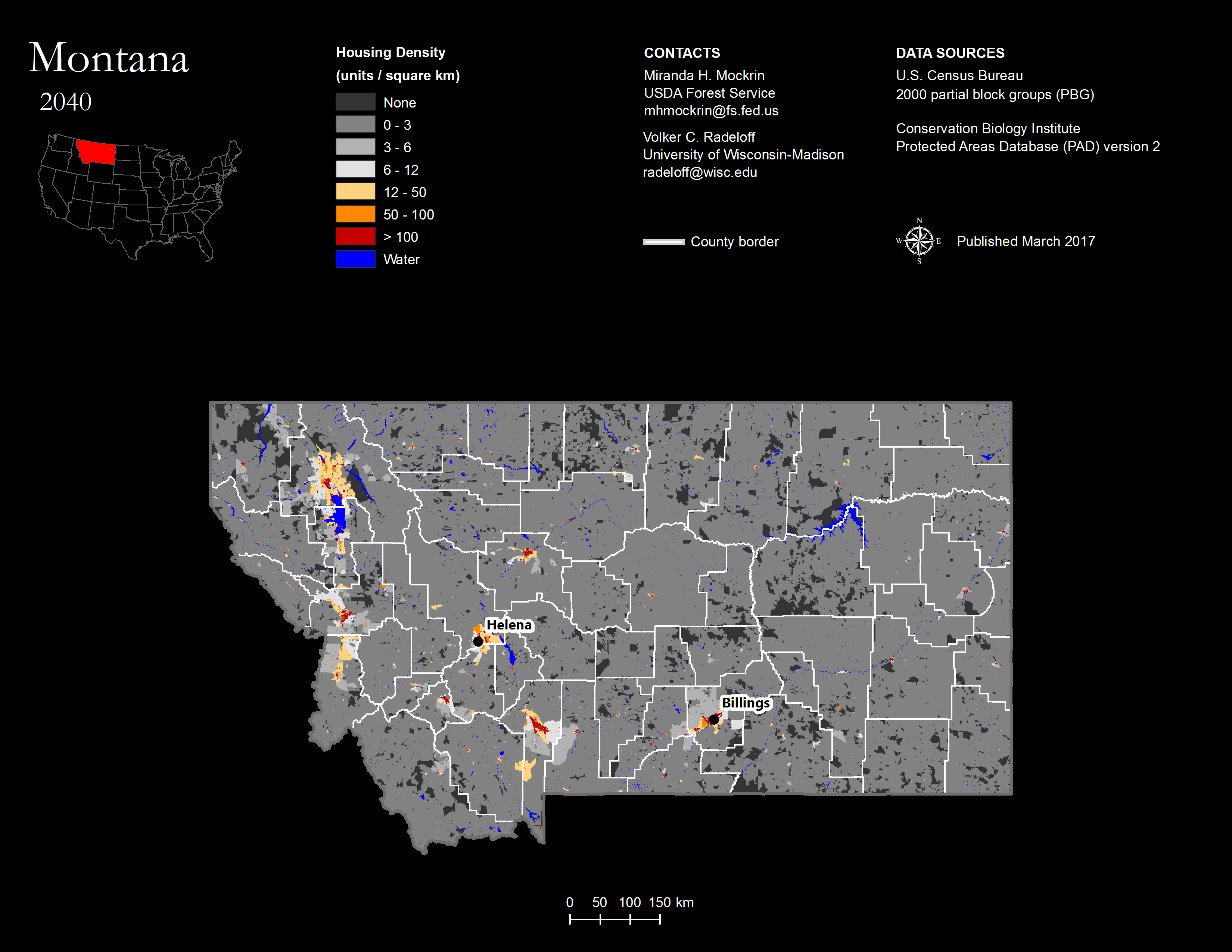Click the Miranda H. Mockrin name
This screenshot has width=1232, height=952.
[x=704, y=75]
